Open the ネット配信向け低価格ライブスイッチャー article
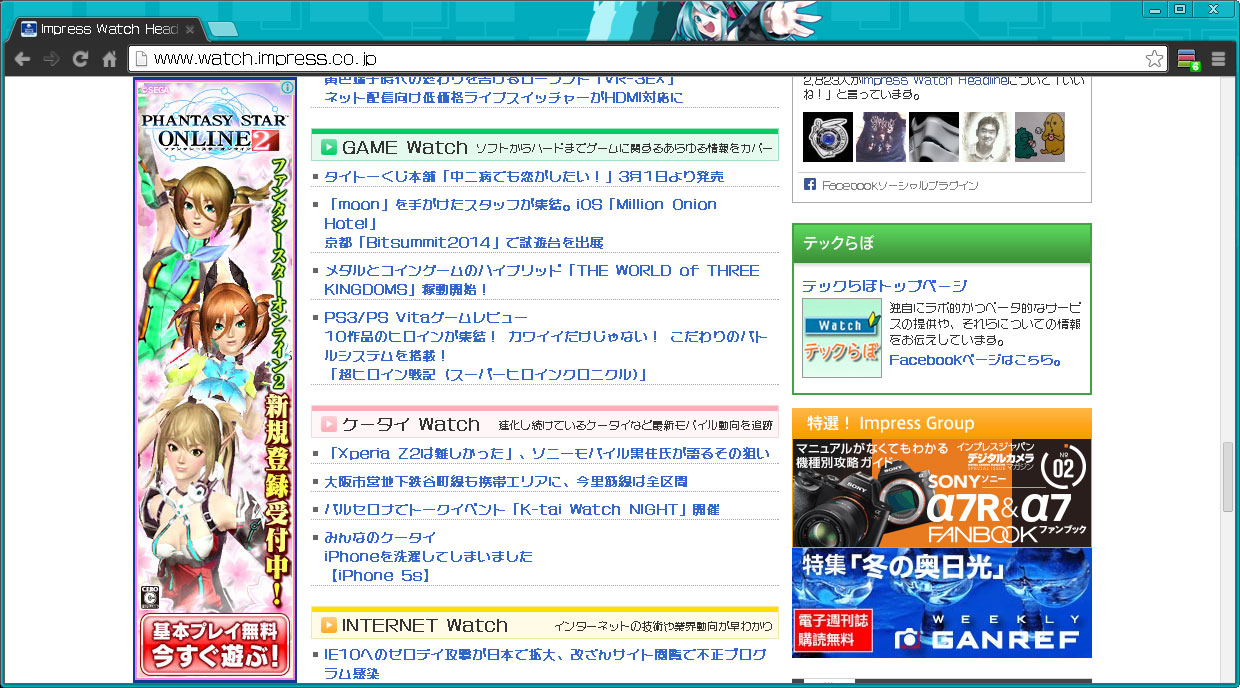This screenshot has width=1240, height=688. click(x=504, y=98)
